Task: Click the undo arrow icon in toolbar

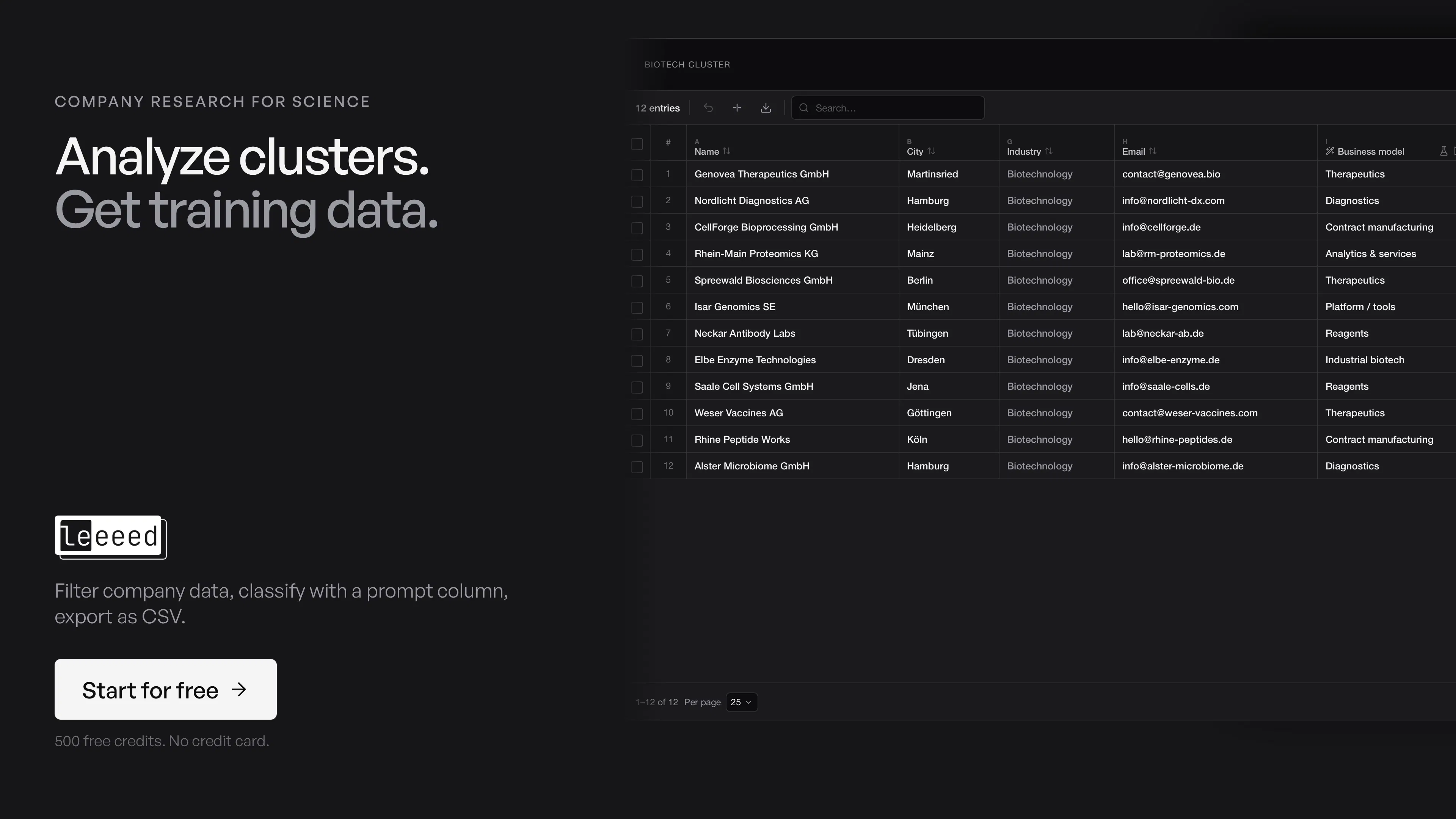Action: pos(708,108)
